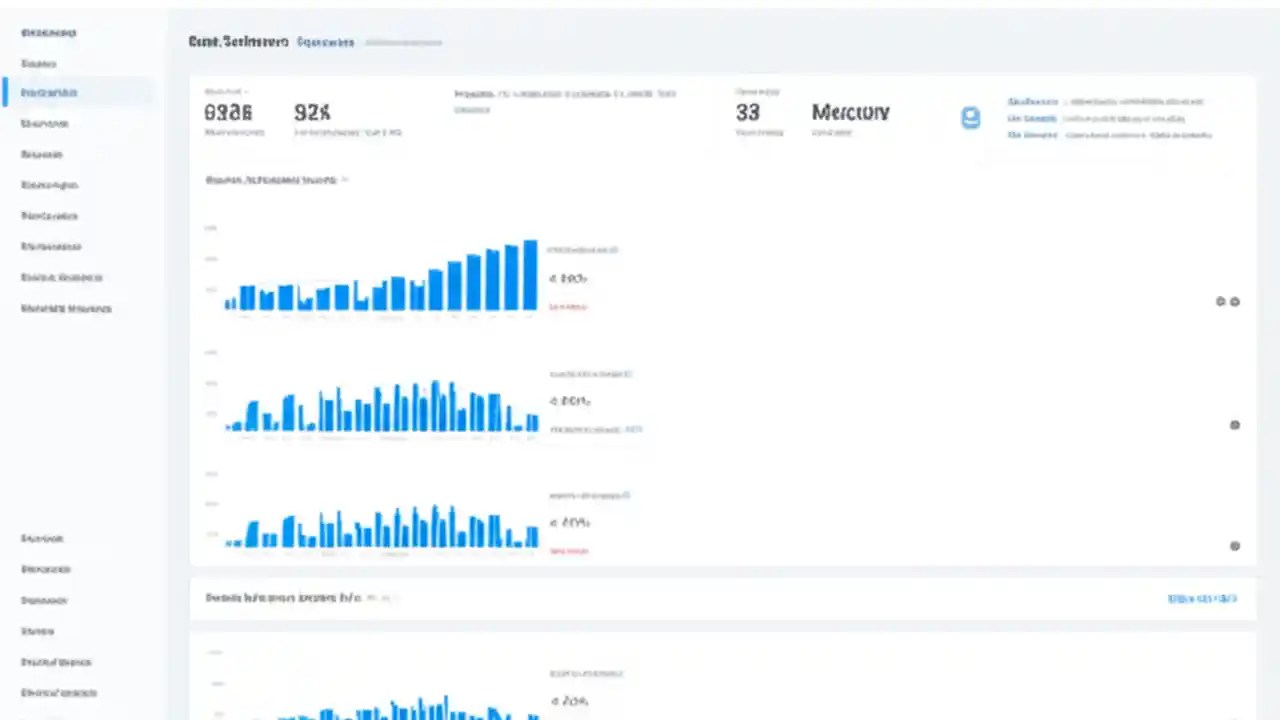Expand the bottom section header chevron
Screen dimensions: 1280x720
click(x=388, y=597)
